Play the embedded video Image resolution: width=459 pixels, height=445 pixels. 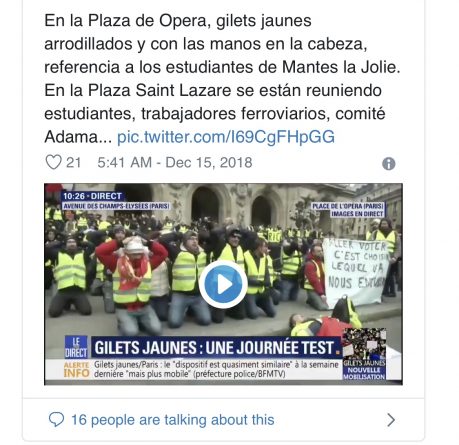click(223, 284)
